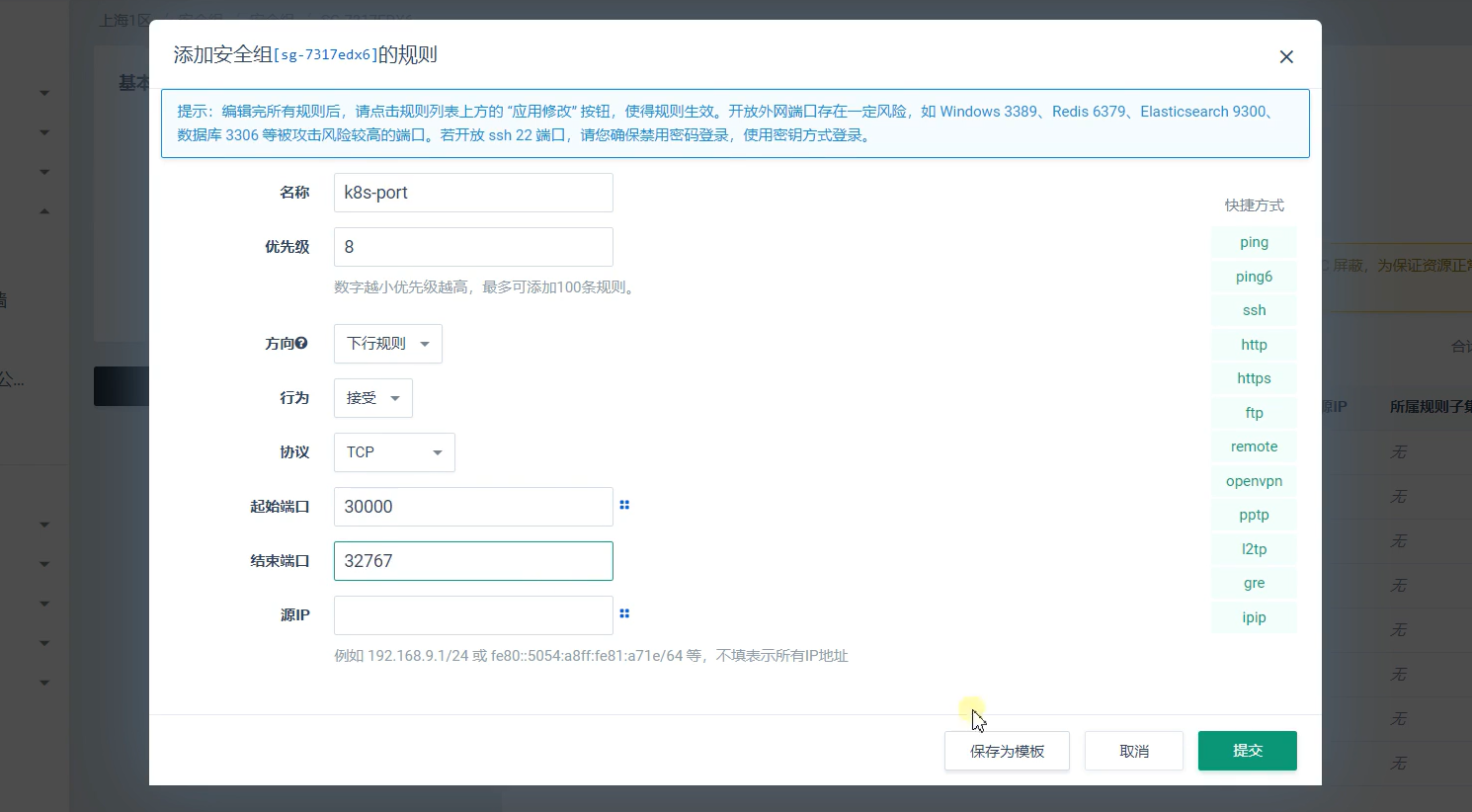Click the start port field with 30000
The width and height of the screenshot is (1472, 812).
[473, 507]
